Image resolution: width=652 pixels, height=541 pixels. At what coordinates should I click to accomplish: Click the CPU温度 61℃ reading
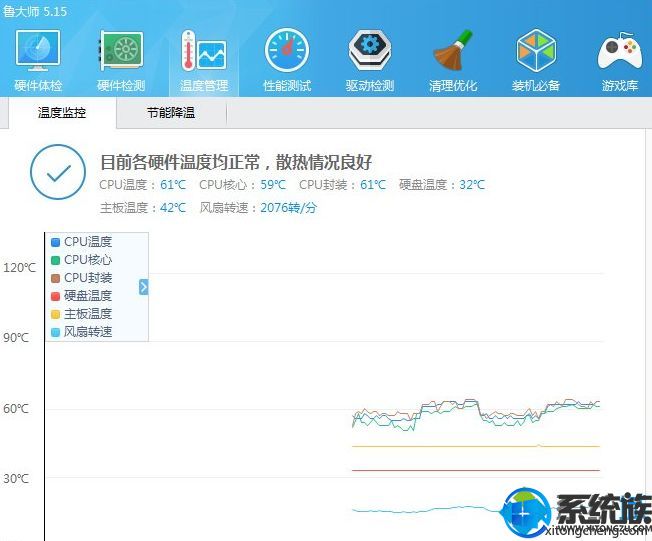click(143, 185)
